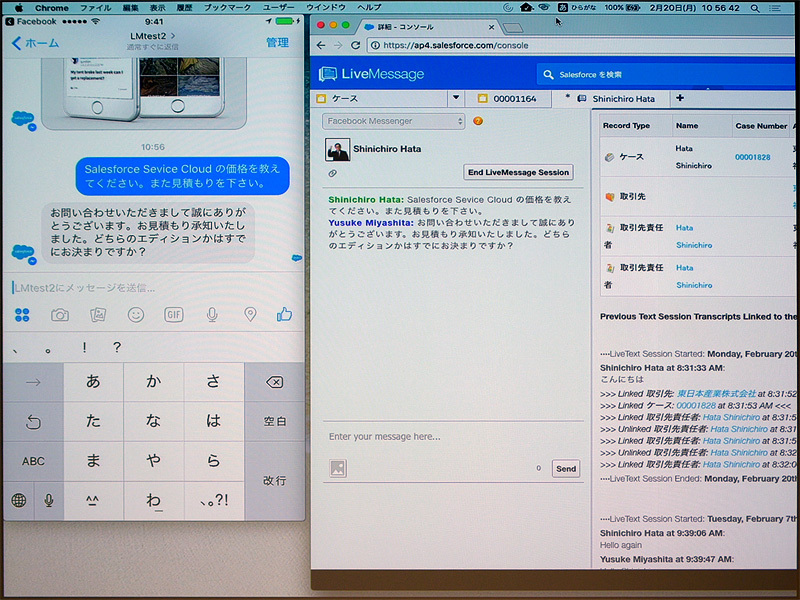Click the Apple menu icon
The height and width of the screenshot is (600, 800).
(19, 8)
